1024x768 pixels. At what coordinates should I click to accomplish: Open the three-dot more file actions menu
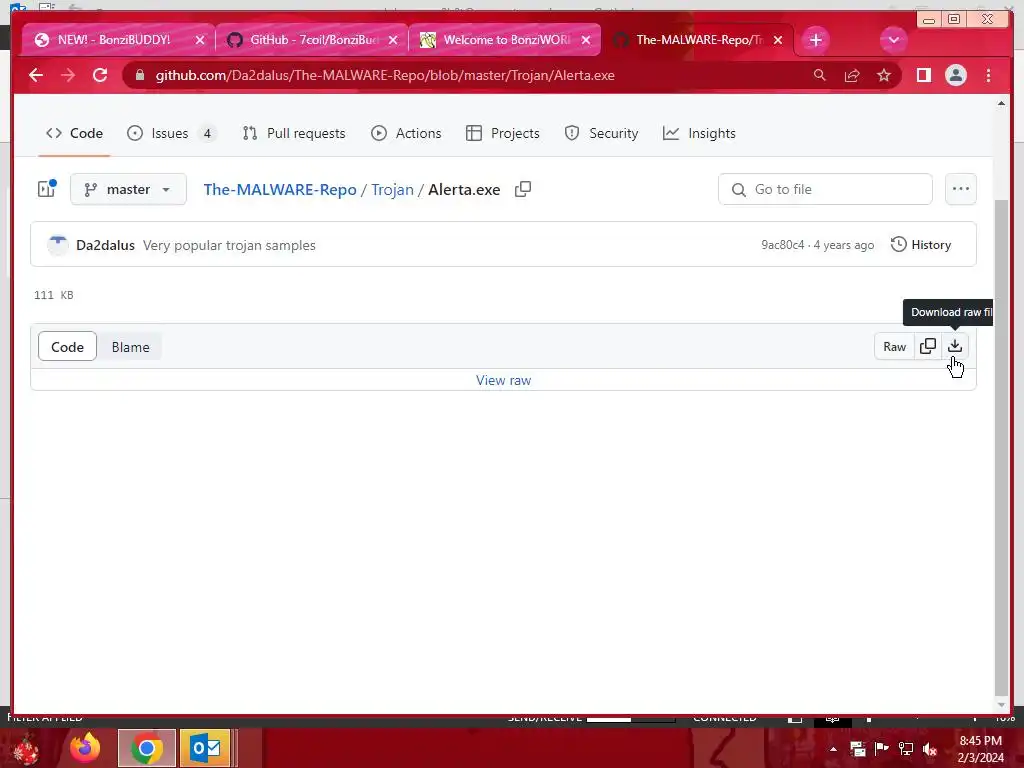[x=961, y=189]
